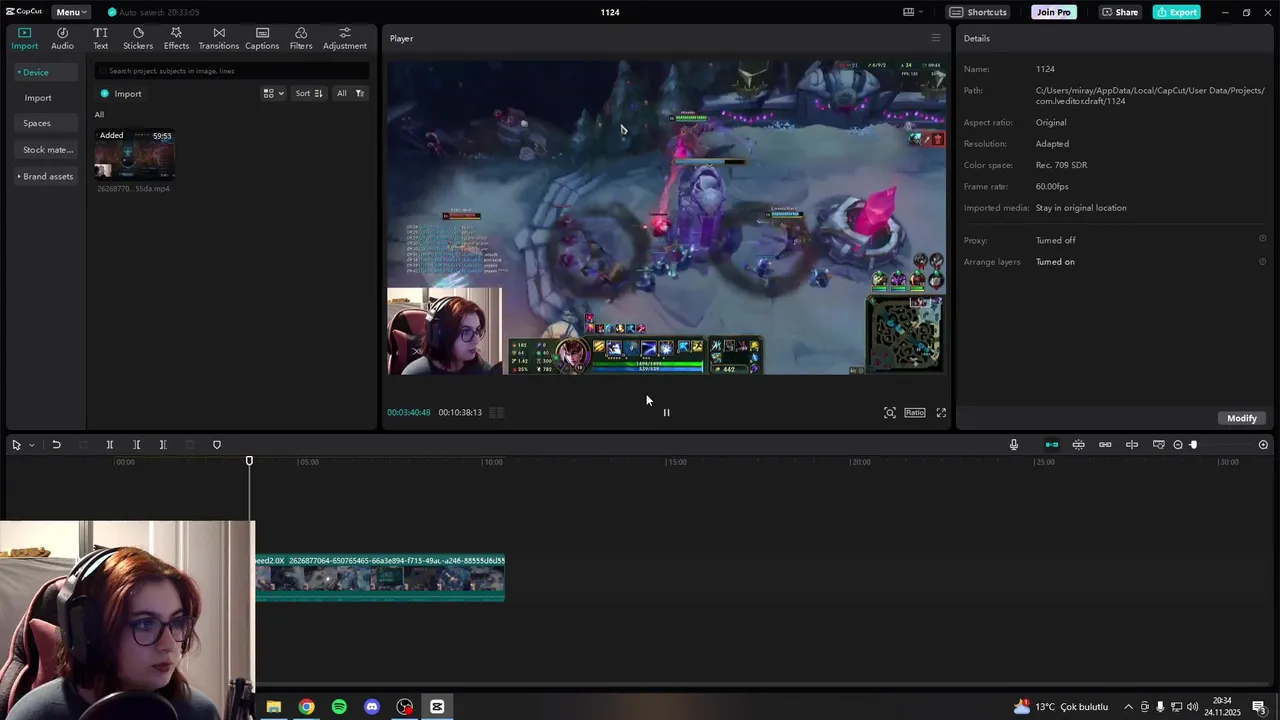Viewport: 1280px width, 720px height.
Task: Click the Modify button in Details
Action: pyautogui.click(x=1241, y=418)
